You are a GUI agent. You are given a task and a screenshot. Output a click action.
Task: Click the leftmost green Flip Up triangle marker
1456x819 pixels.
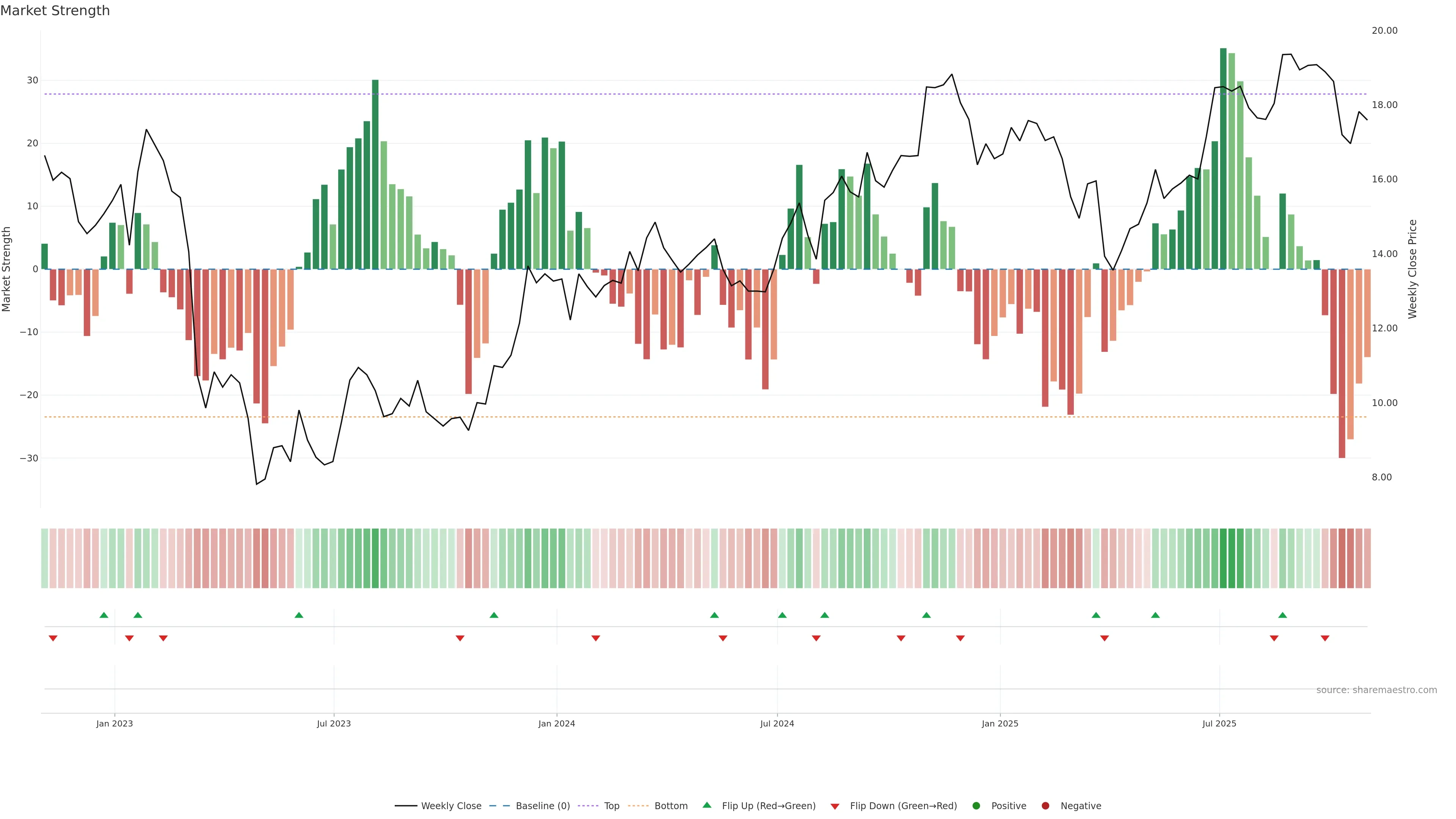pyautogui.click(x=104, y=615)
